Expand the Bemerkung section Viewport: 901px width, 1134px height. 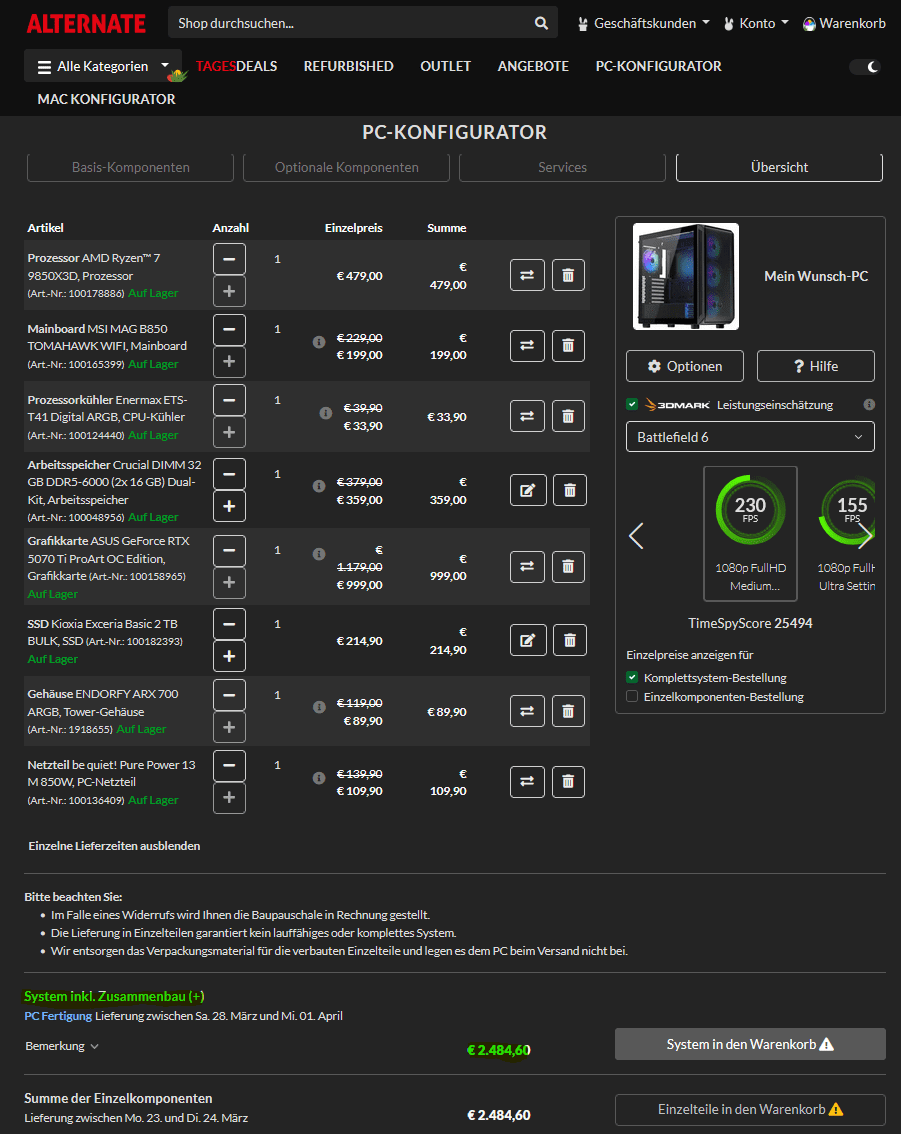[62, 1046]
